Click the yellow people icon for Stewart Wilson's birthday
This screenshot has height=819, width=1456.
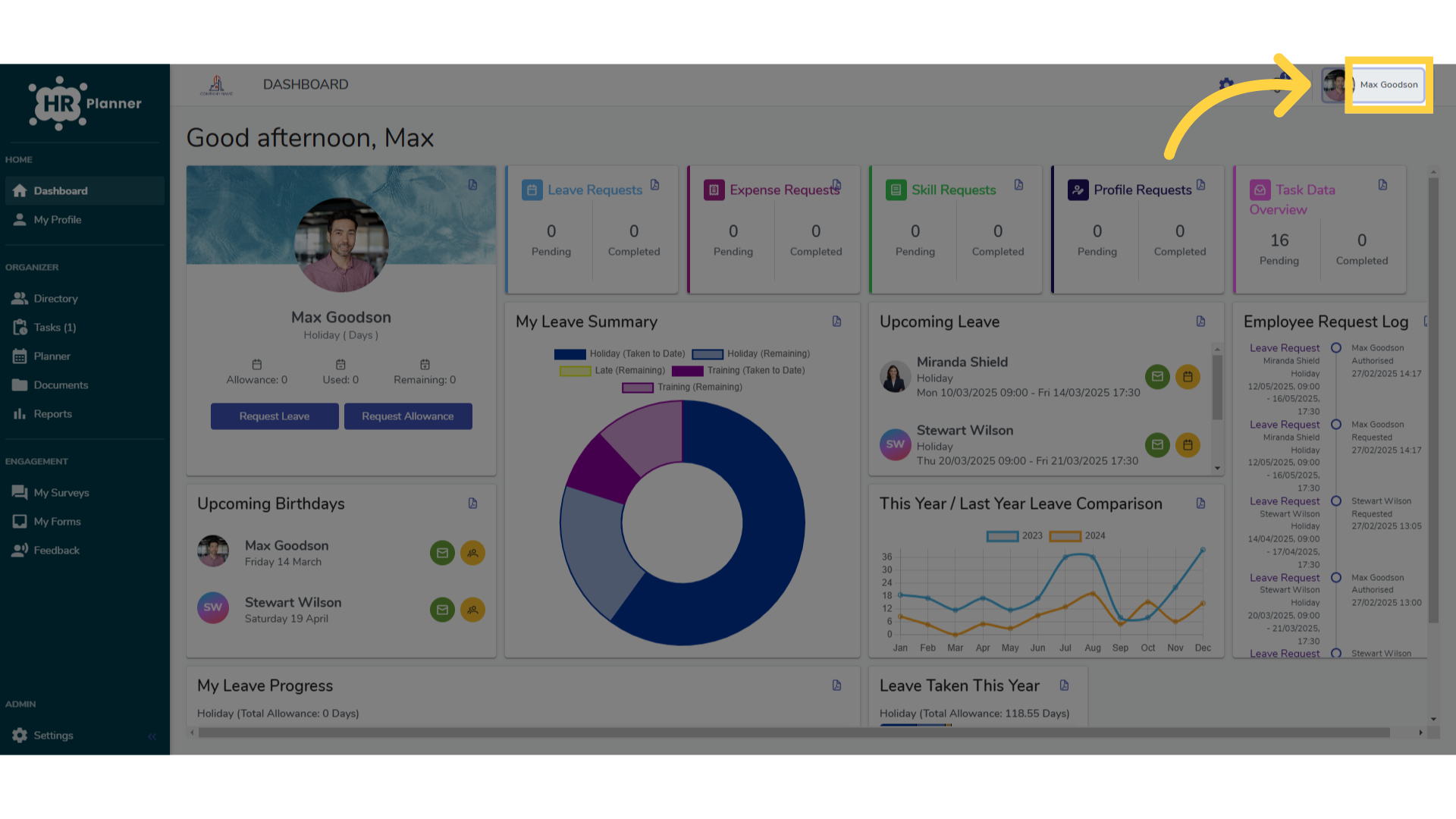[x=472, y=610]
